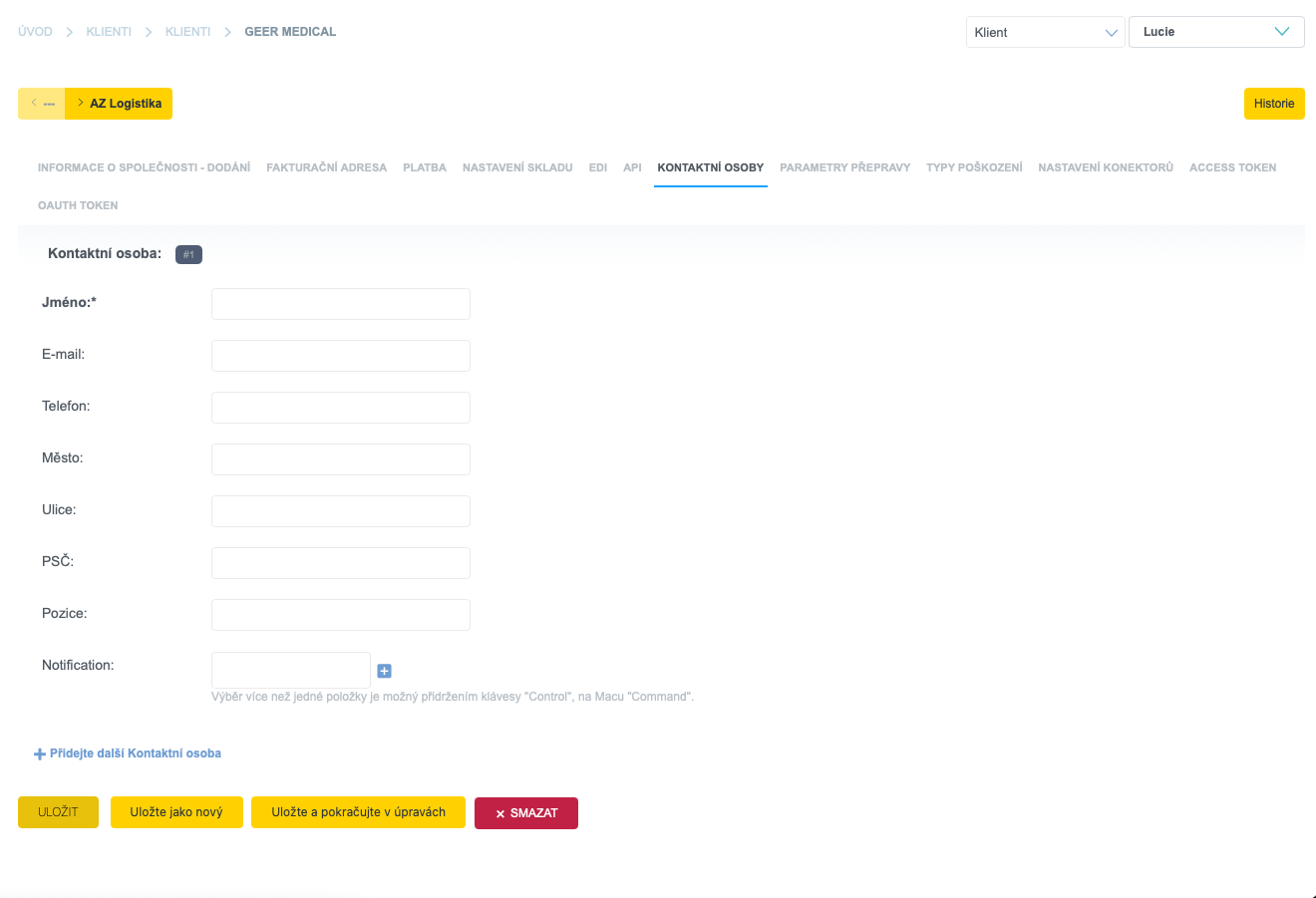Open the Parametry přepravy tab

click(844, 167)
